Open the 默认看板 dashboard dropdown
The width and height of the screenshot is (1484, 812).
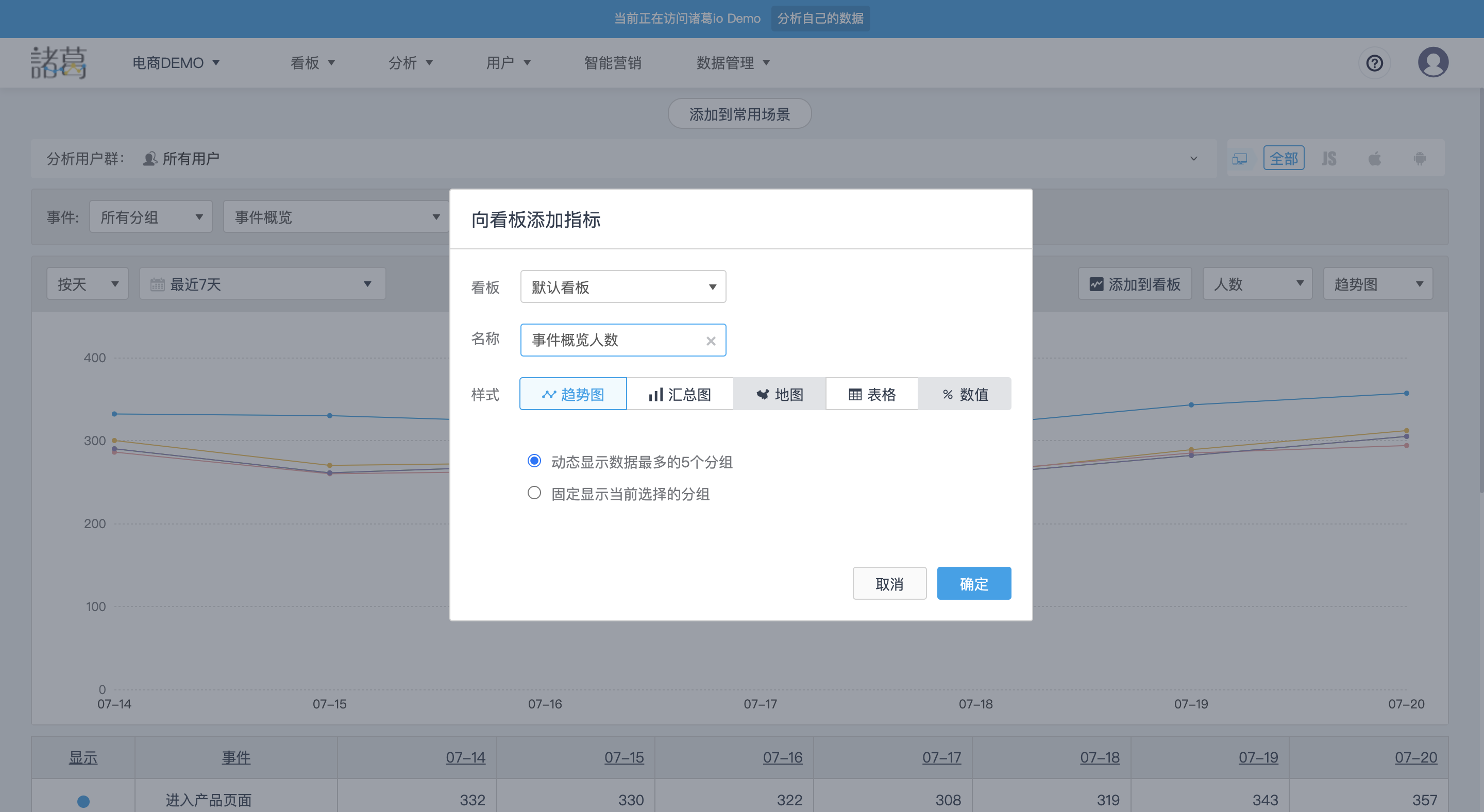coord(623,287)
